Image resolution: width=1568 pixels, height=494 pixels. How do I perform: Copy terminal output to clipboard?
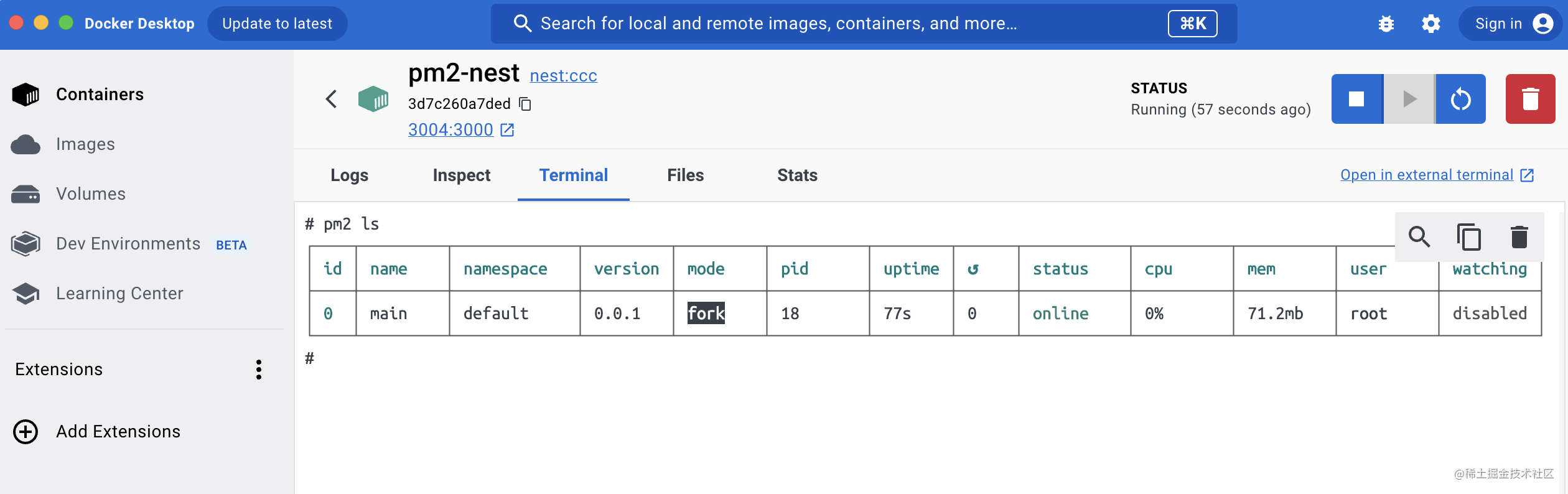pyautogui.click(x=1468, y=237)
